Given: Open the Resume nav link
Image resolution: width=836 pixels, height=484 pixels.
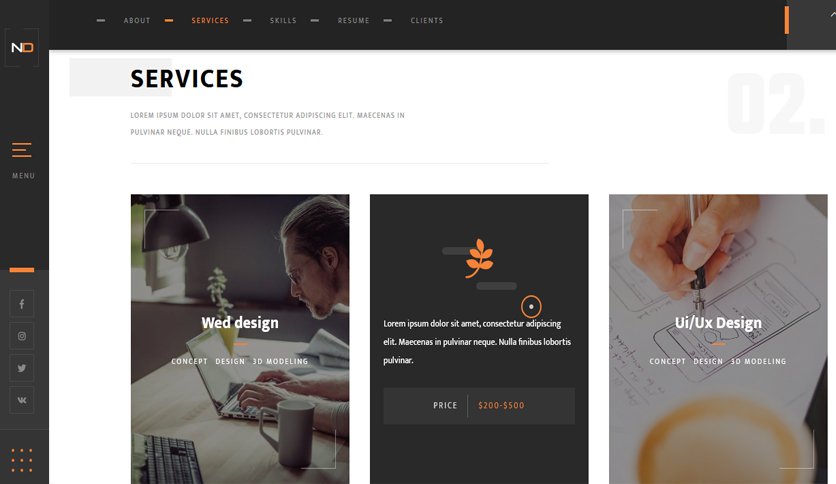Looking at the screenshot, I should coord(353,20).
